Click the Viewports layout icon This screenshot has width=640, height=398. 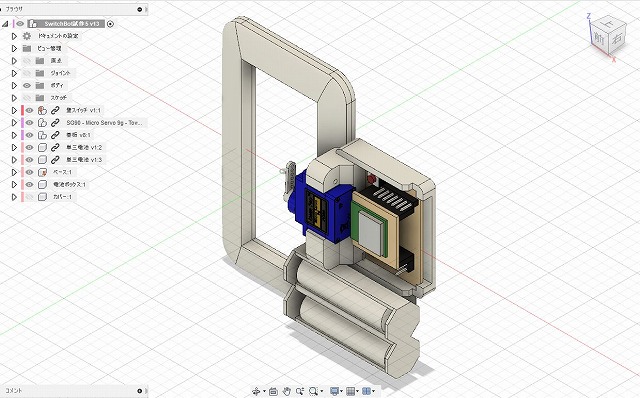pyautogui.click(x=367, y=391)
